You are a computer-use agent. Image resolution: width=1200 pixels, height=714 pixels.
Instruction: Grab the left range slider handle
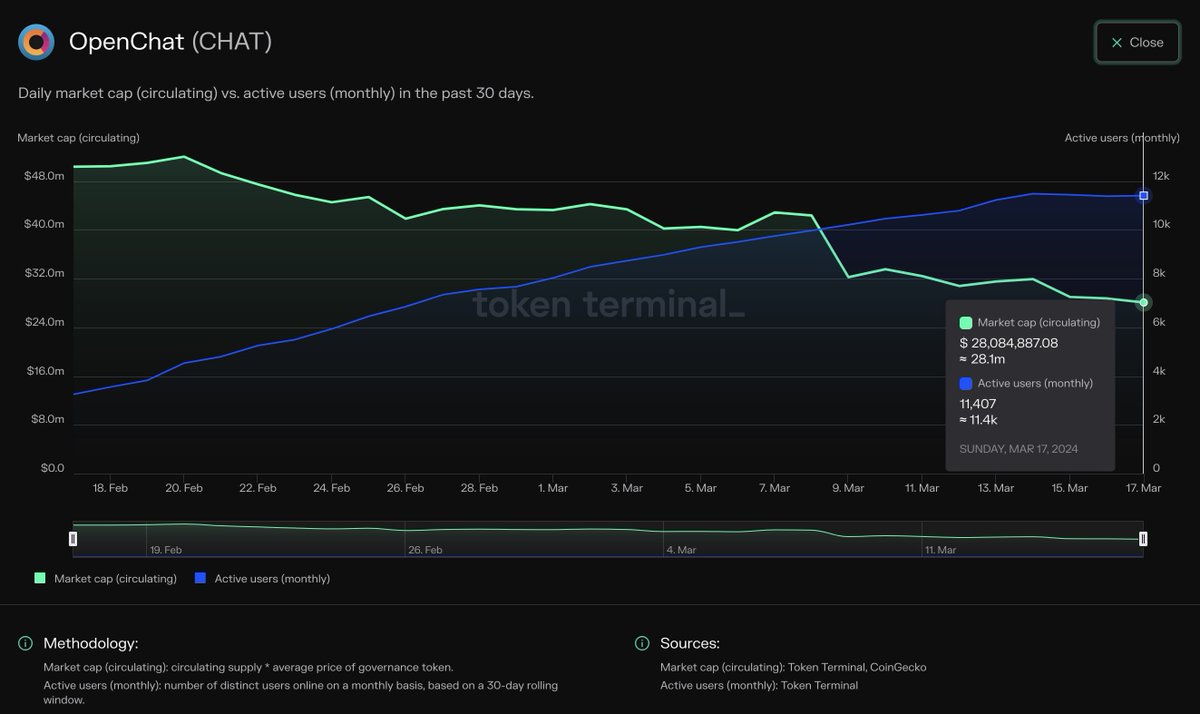(73, 539)
